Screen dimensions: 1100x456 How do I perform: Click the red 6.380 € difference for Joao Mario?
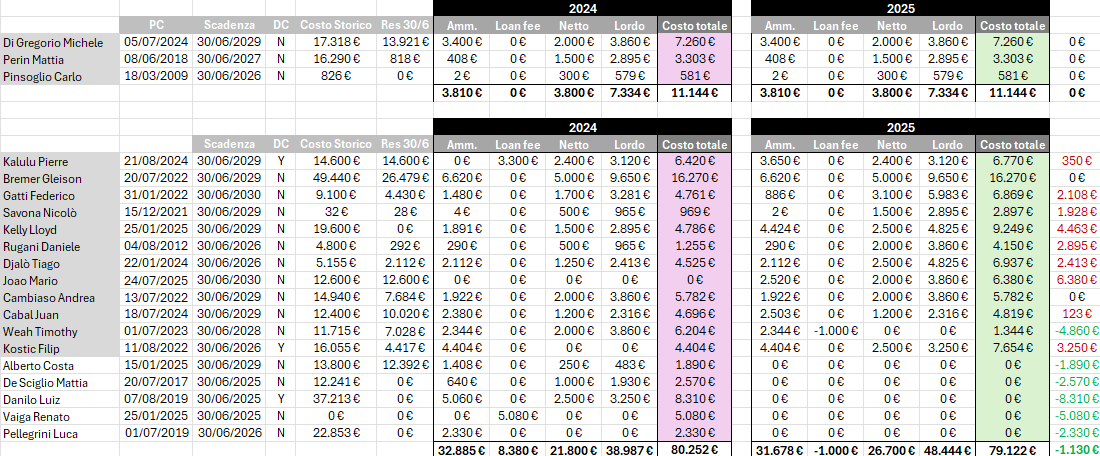[x=1074, y=281]
